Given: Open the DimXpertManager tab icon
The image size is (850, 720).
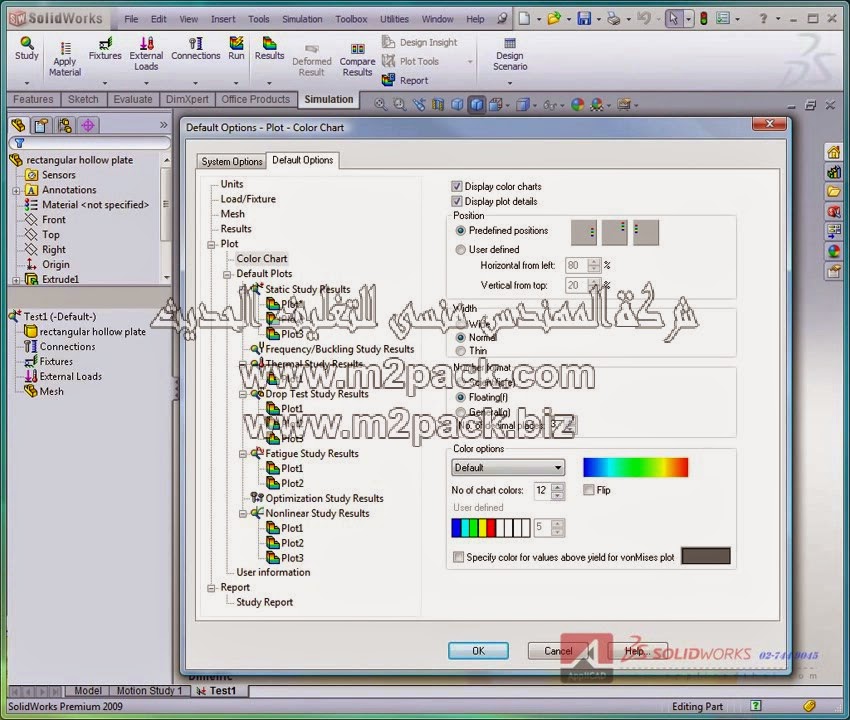Looking at the screenshot, I should tap(88, 126).
